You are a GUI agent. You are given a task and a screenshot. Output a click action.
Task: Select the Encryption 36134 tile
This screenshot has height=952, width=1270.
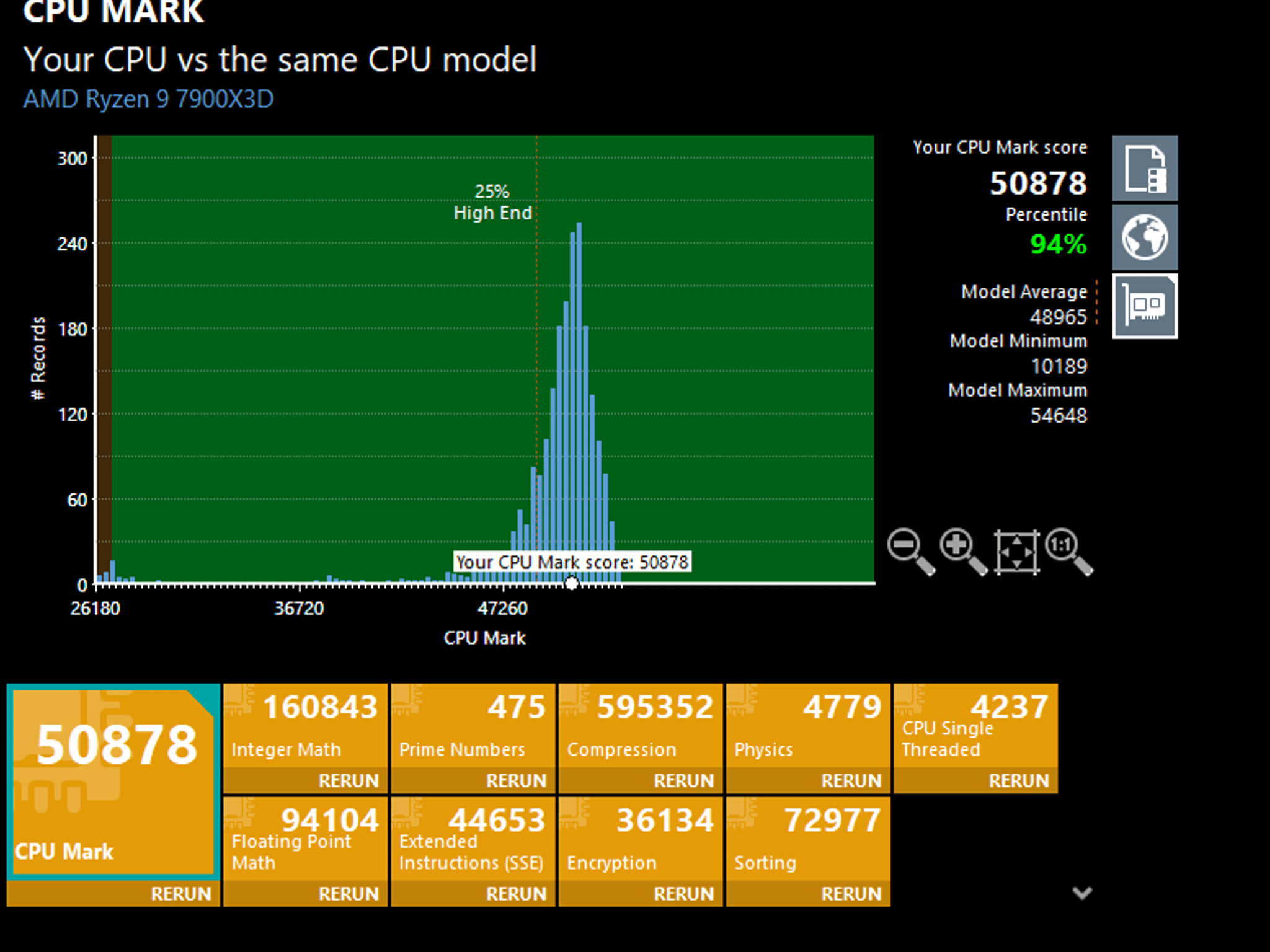pos(641,839)
